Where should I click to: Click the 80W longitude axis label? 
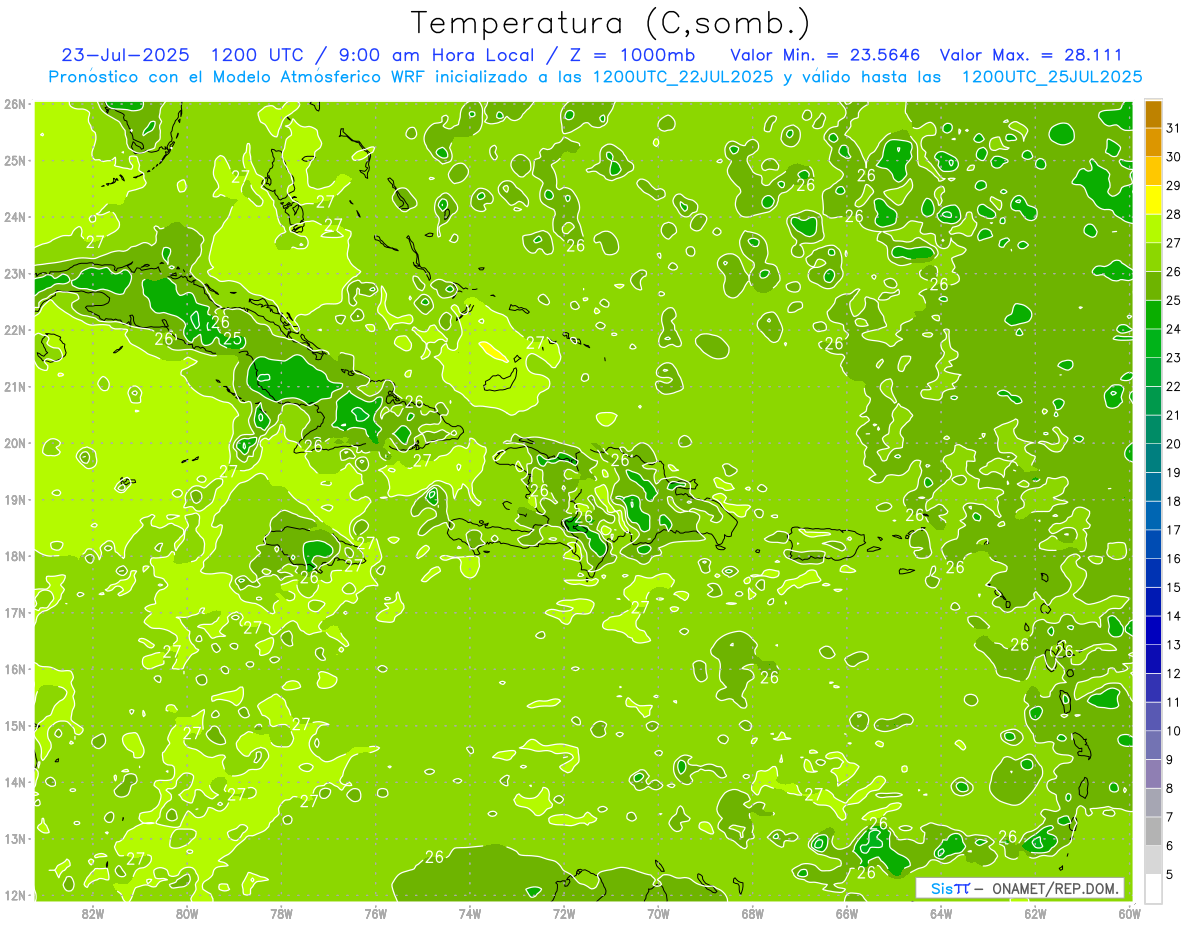pyautogui.click(x=187, y=913)
